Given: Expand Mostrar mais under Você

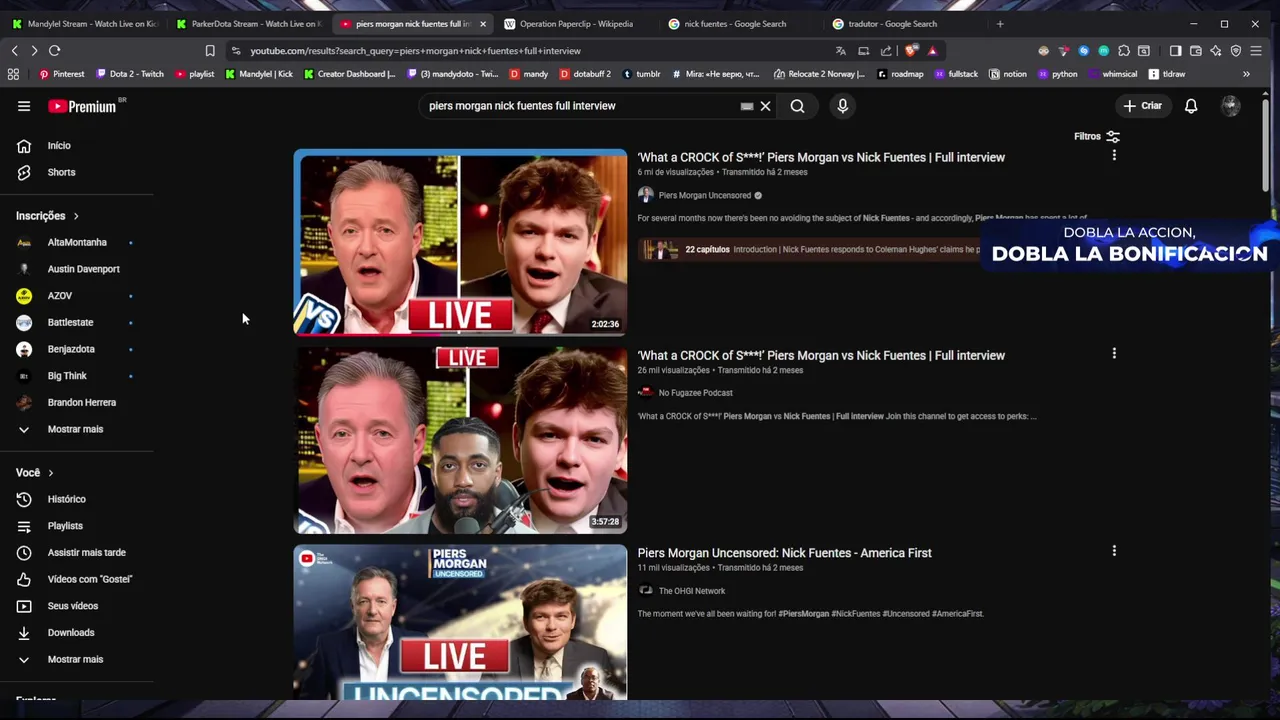Looking at the screenshot, I should [x=76, y=659].
